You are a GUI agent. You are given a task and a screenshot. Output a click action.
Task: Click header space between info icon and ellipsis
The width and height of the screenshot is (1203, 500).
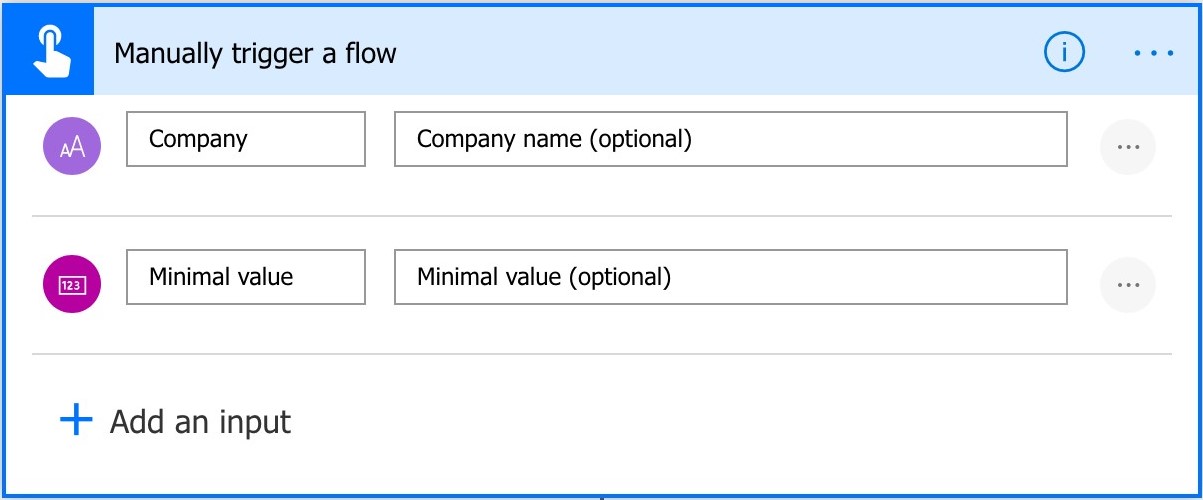coord(1108,52)
